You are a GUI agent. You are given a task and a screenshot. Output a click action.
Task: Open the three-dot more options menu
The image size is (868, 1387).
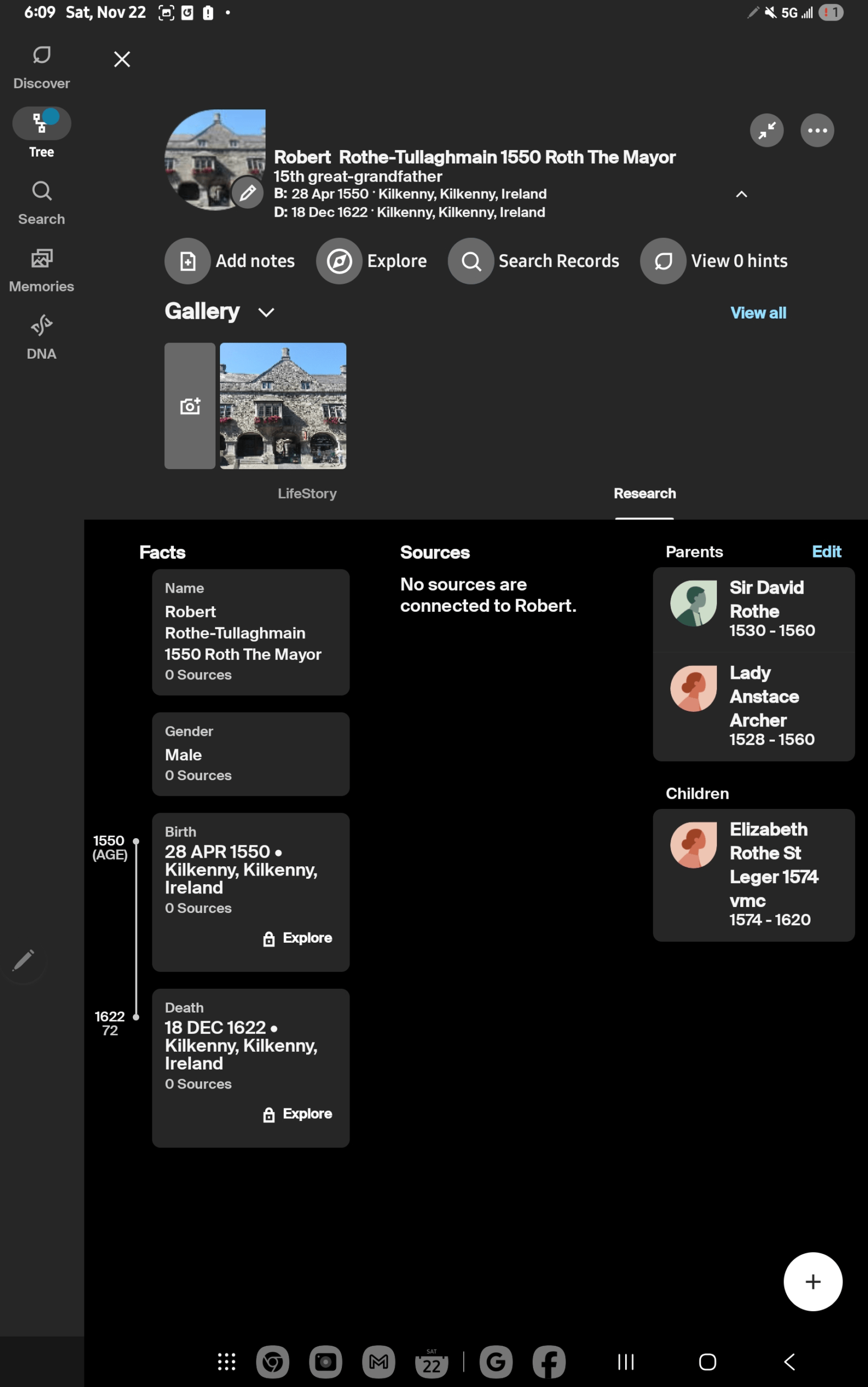tap(817, 131)
